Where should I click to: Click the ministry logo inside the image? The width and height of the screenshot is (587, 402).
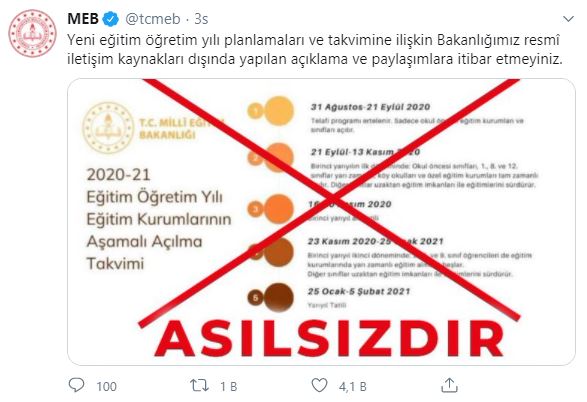pyautogui.click(x=108, y=128)
